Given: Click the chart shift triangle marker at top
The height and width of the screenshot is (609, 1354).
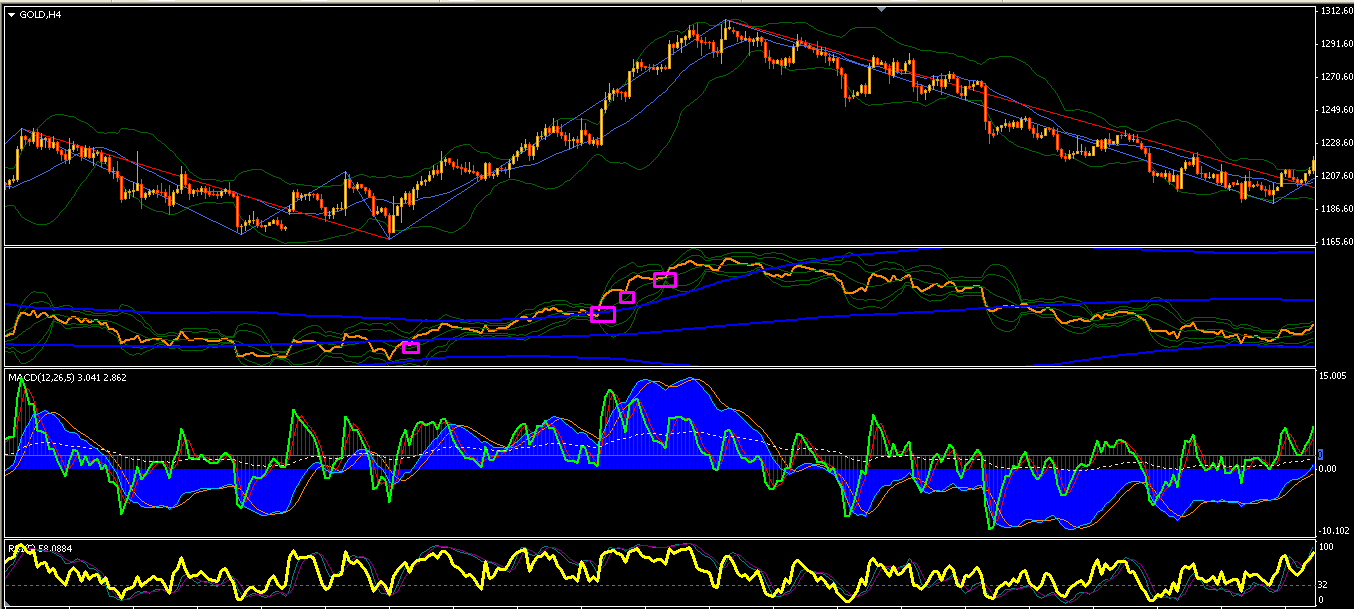Looking at the screenshot, I should click(881, 8).
